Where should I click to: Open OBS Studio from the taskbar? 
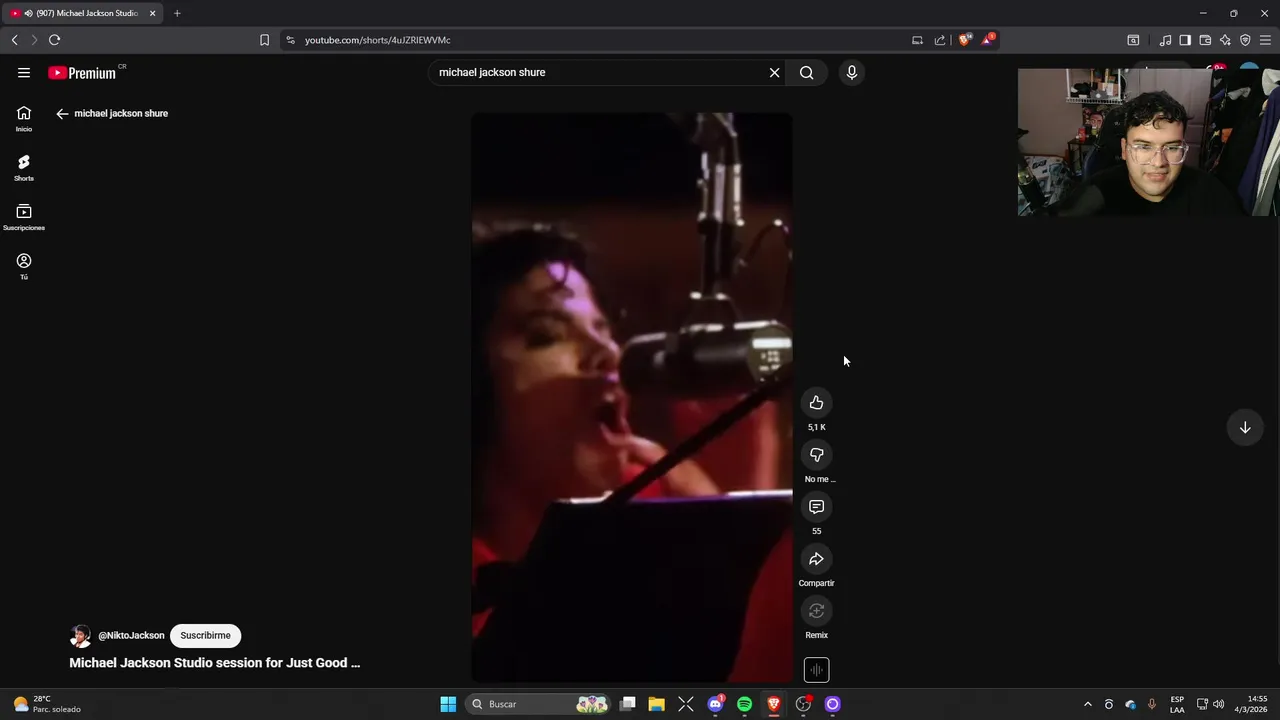pyautogui.click(x=803, y=704)
